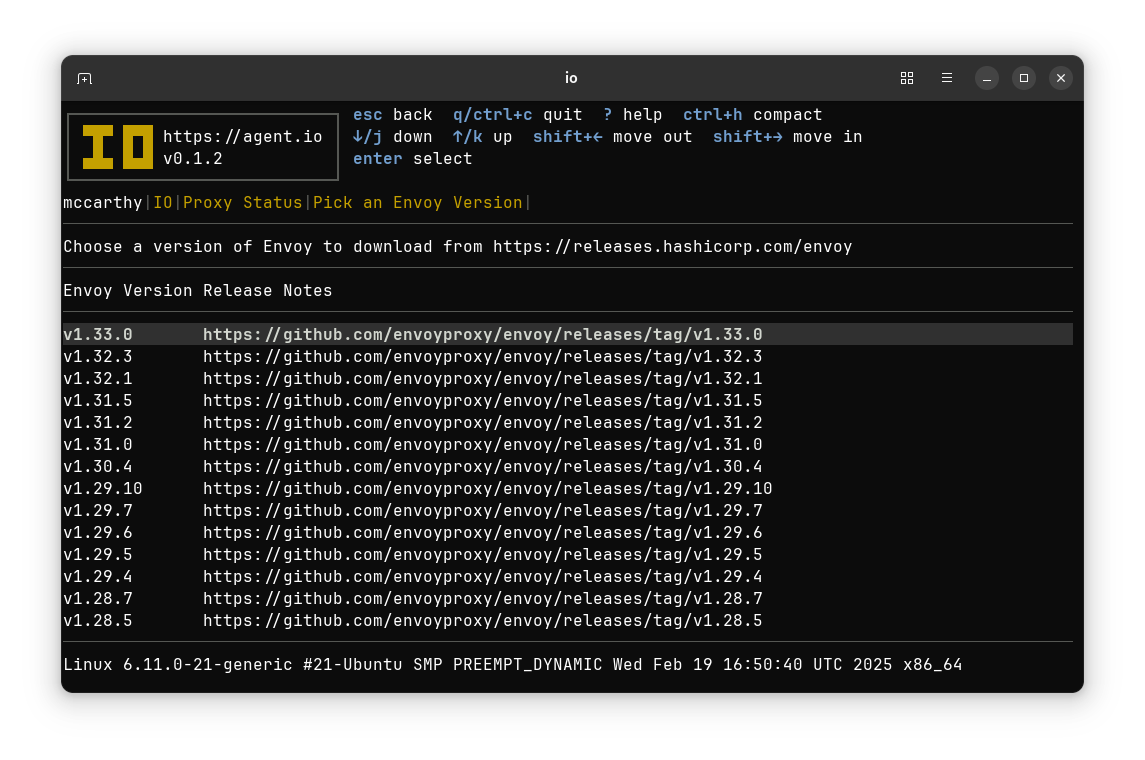Screen dimensions: 1145x760
Task: Click the '?' help key hint
Action: 633,115
